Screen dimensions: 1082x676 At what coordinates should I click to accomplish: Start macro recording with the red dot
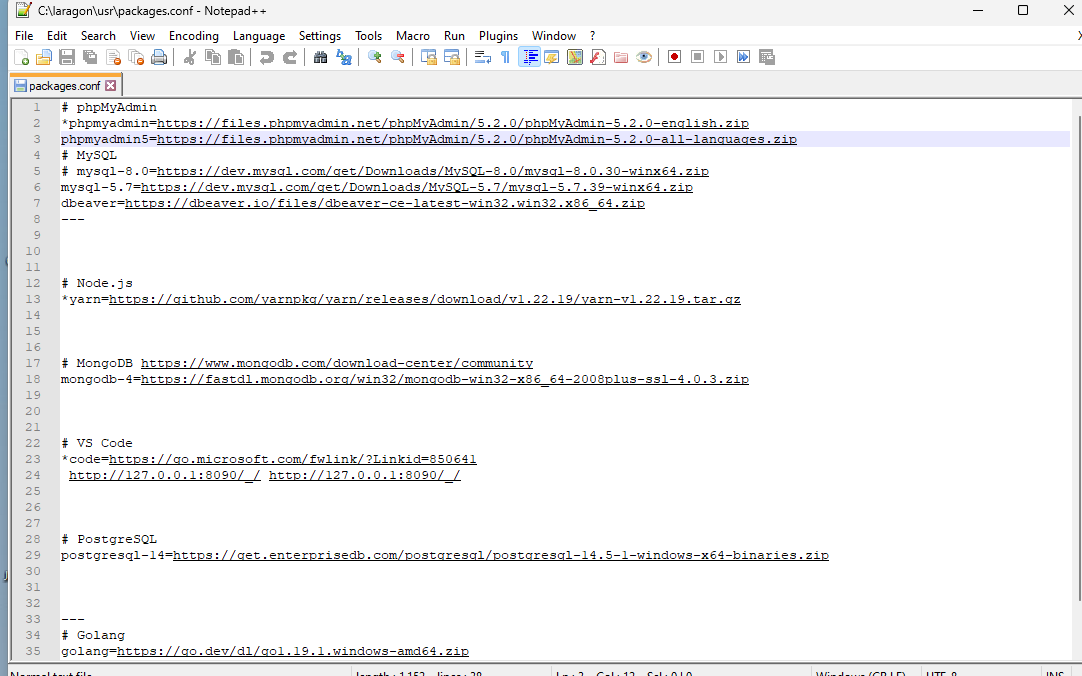tap(674, 57)
